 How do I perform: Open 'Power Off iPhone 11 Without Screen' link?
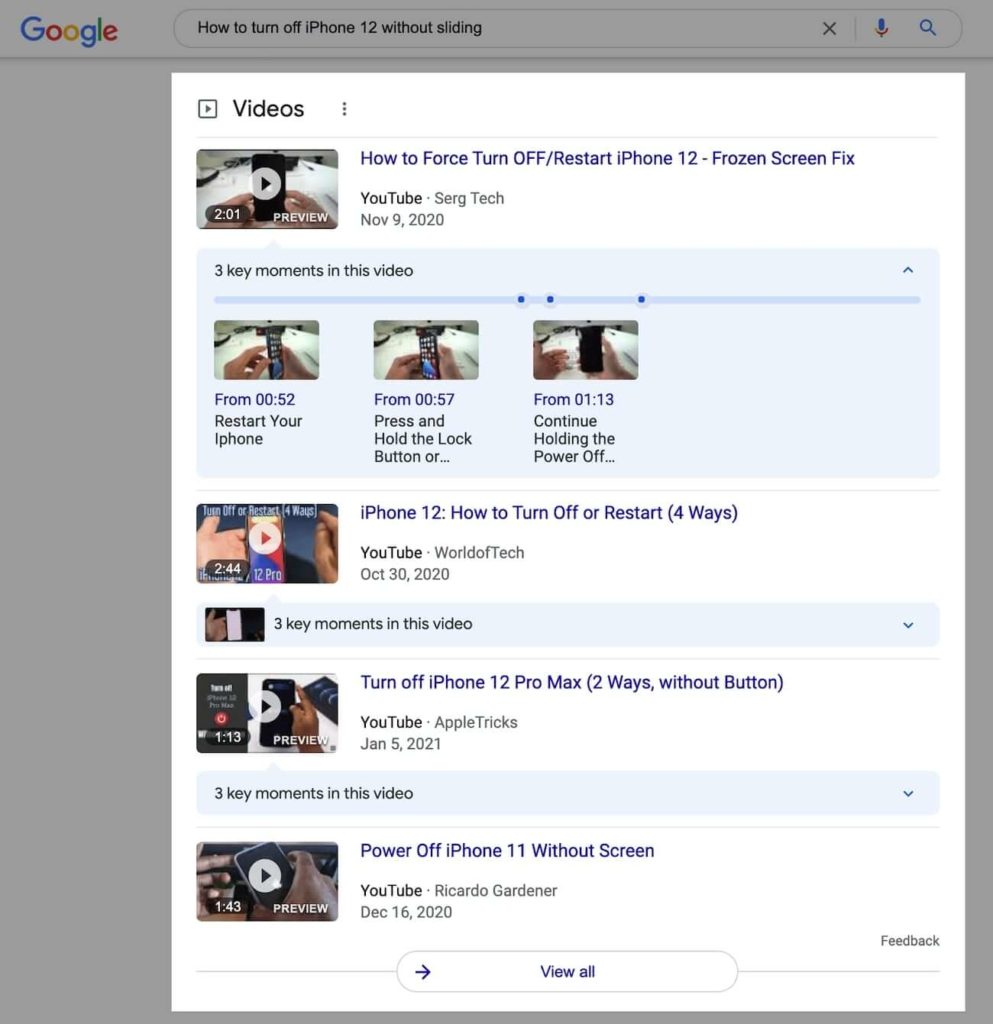tap(507, 851)
